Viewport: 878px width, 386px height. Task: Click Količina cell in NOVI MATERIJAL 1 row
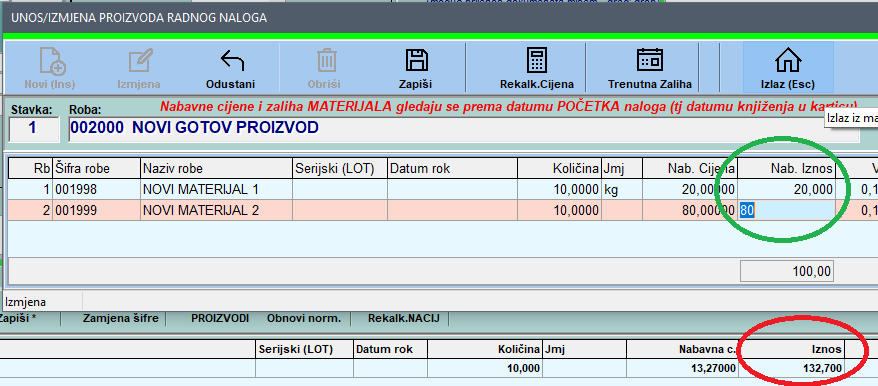[559, 189]
